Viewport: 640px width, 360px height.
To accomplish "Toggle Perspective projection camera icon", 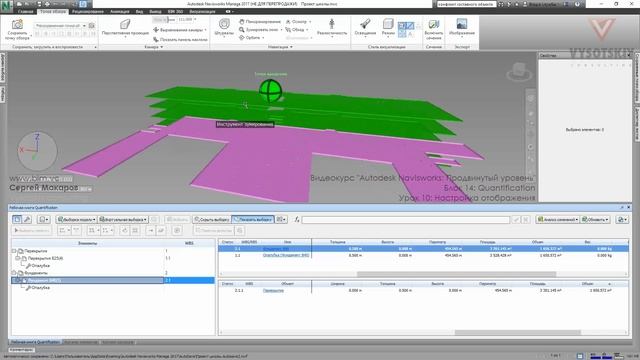I will pyautogui.click(x=125, y=24).
